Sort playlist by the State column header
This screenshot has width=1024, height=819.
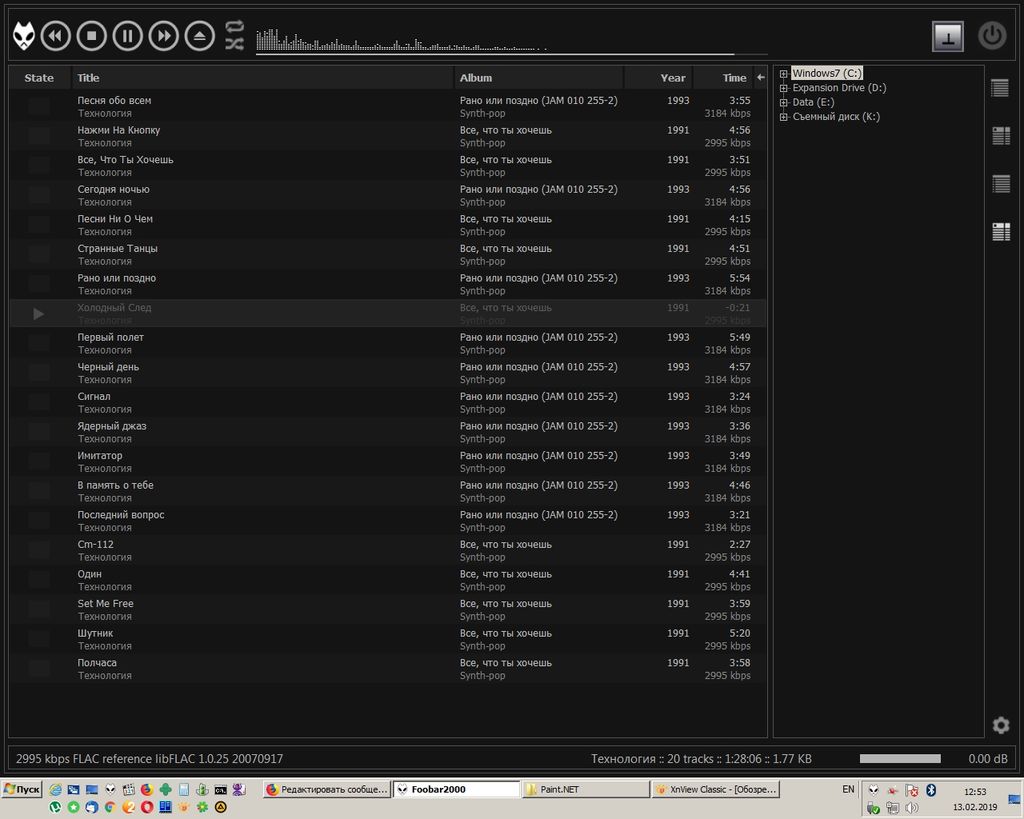(39, 78)
